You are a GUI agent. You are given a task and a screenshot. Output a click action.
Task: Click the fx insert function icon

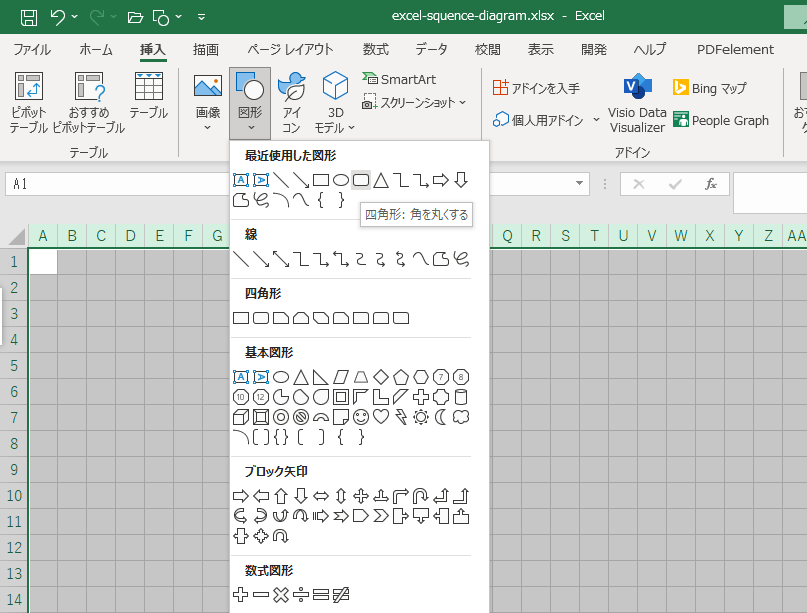(711, 184)
